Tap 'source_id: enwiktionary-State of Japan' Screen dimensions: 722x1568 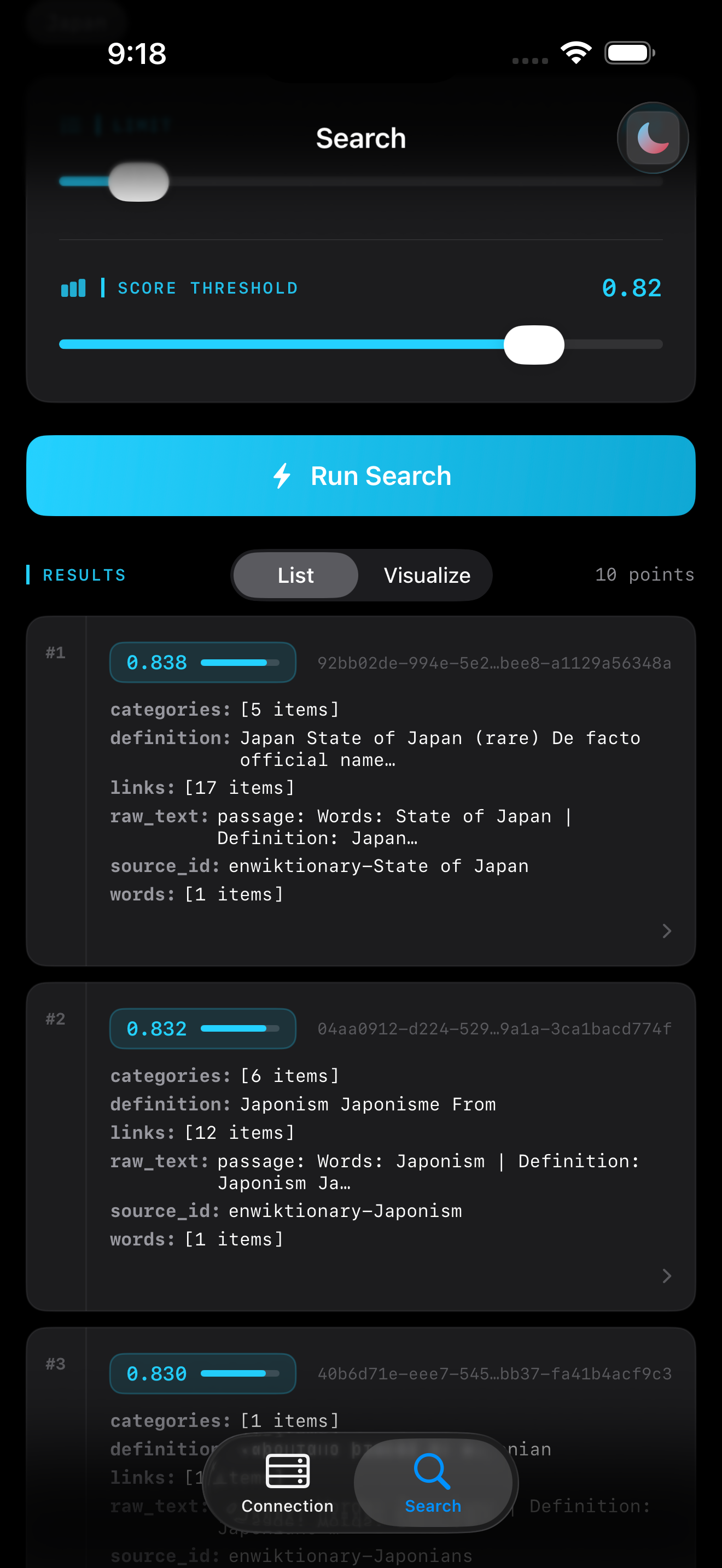(319, 865)
